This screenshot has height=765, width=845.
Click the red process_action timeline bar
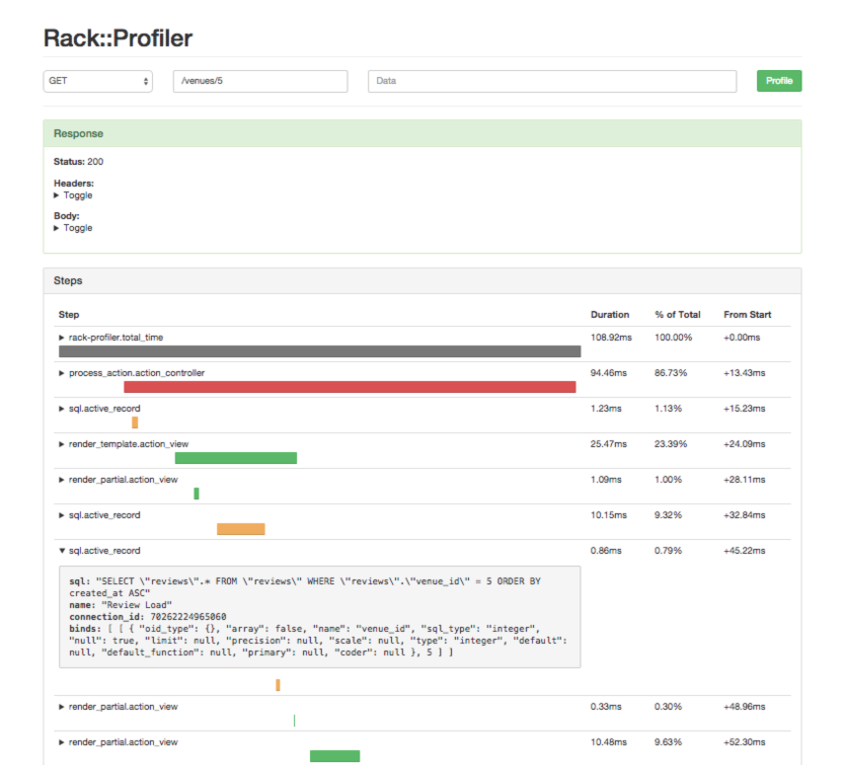350,387
